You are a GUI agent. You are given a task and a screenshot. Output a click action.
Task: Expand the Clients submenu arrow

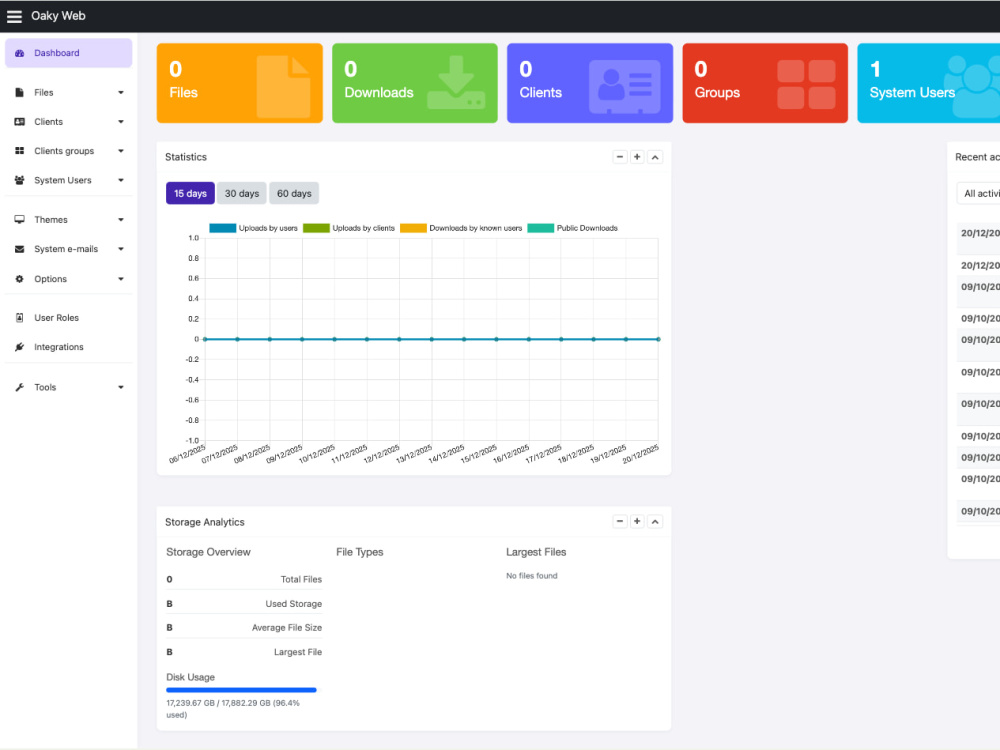(121, 122)
